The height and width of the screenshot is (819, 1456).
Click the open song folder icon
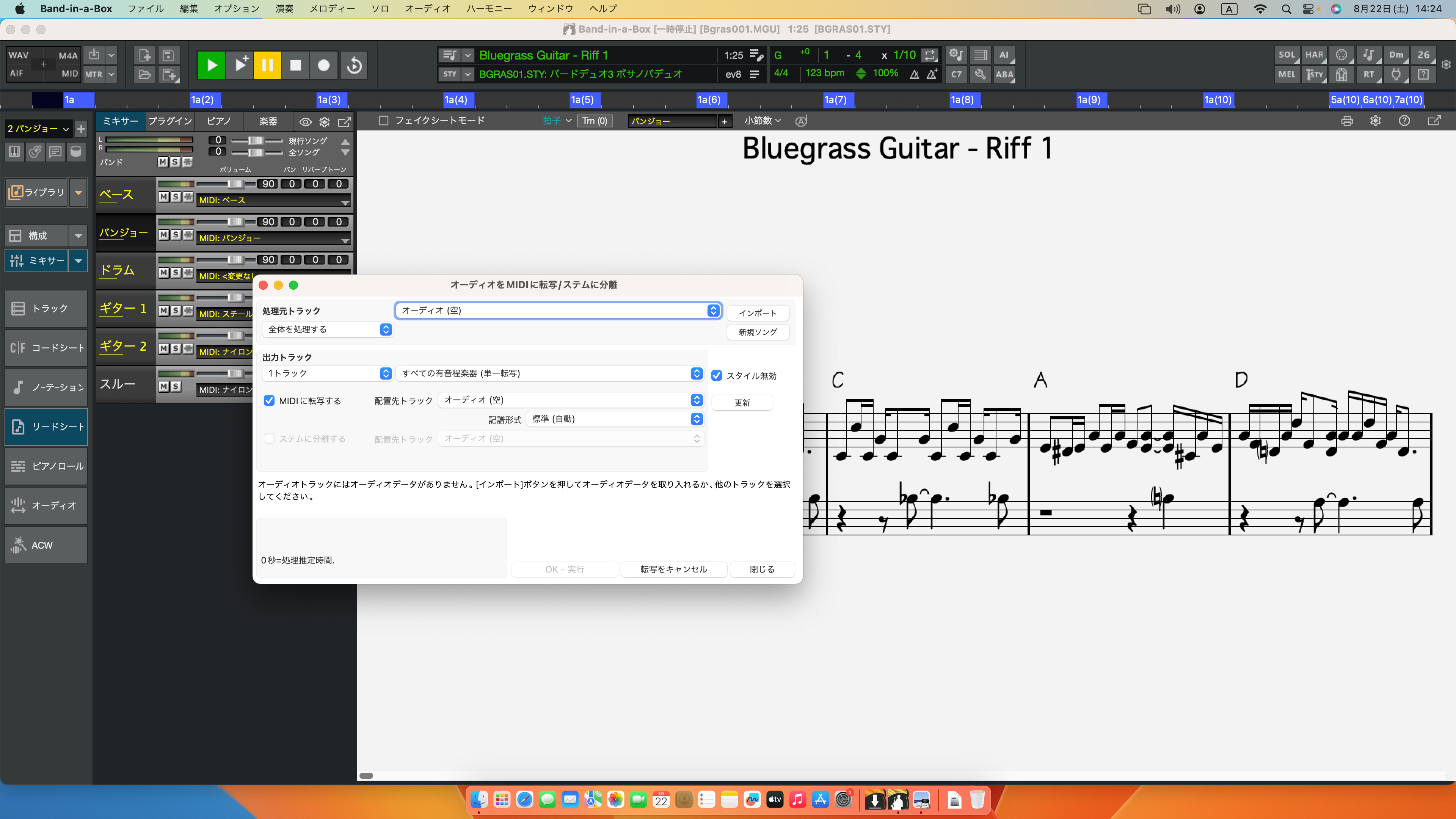point(145,75)
